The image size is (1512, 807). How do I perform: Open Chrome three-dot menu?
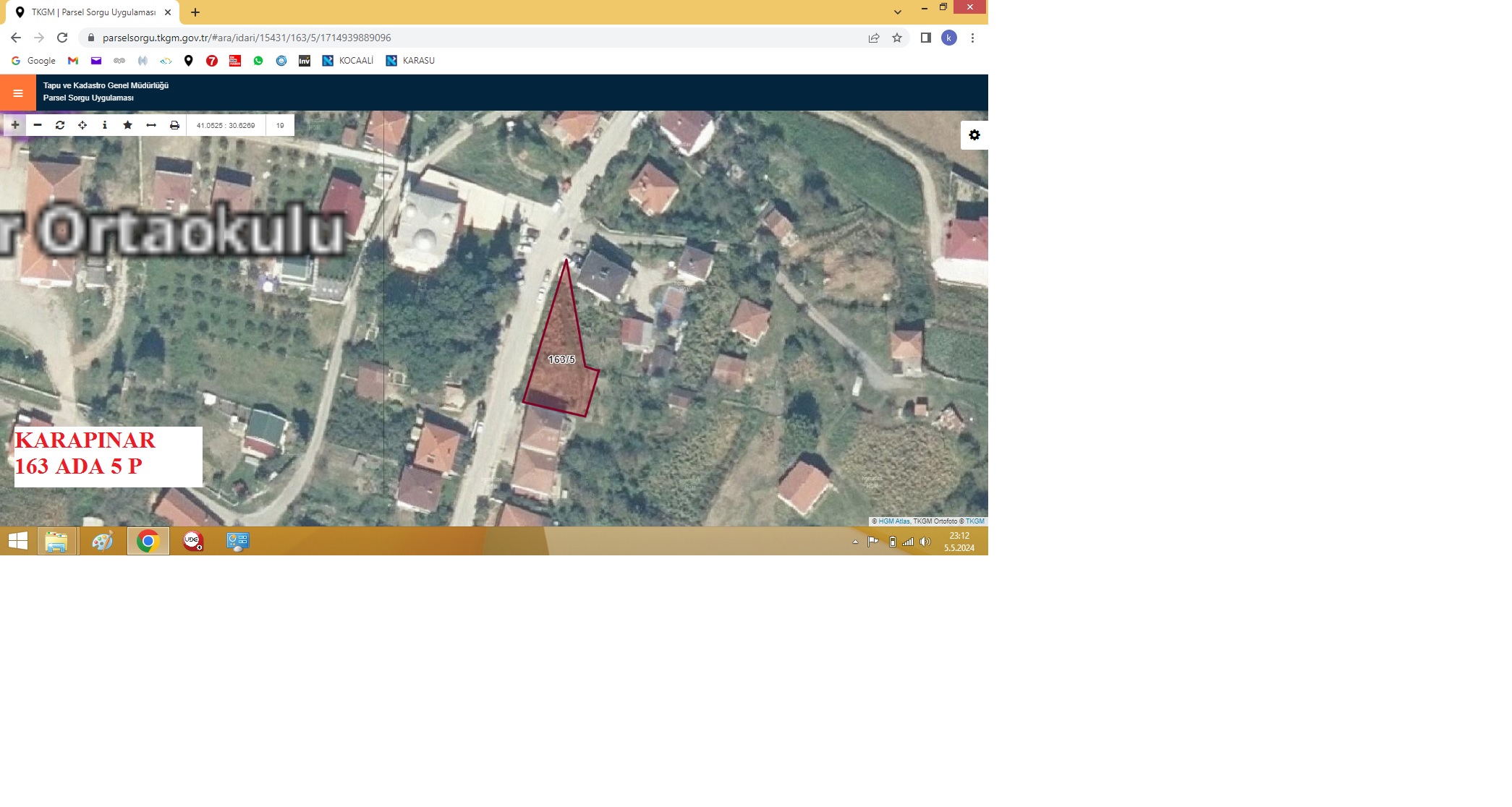(x=972, y=38)
